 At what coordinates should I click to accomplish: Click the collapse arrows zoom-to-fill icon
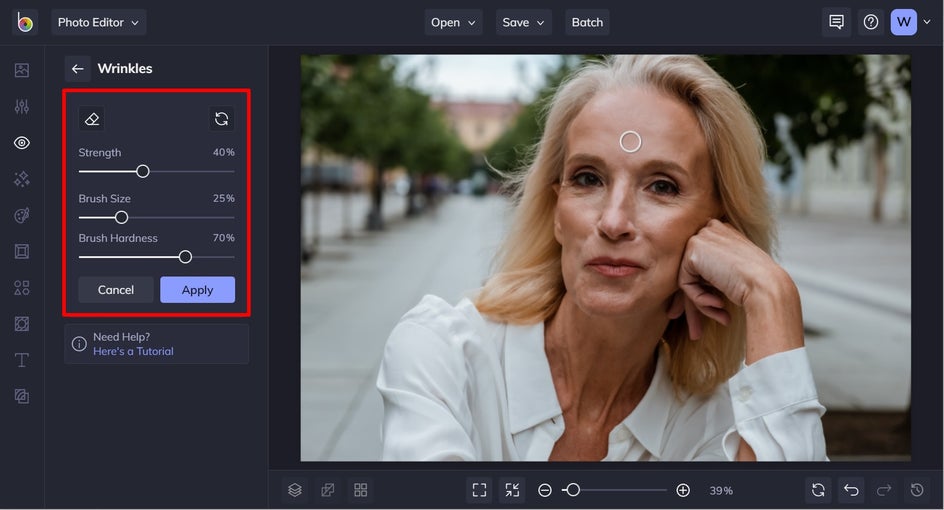512,490
